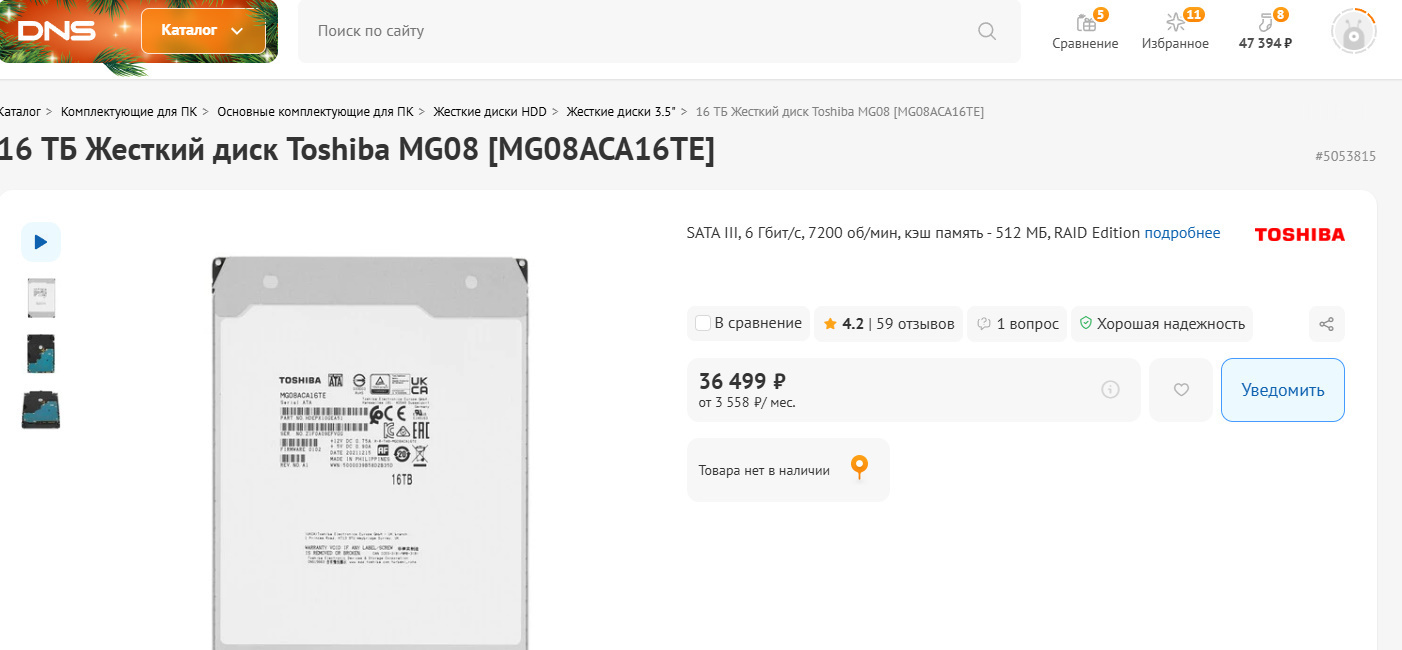Open the Сравнение comparison list
The width and height of the screenshot is (1402, 650).
[x=1085, y=32]
